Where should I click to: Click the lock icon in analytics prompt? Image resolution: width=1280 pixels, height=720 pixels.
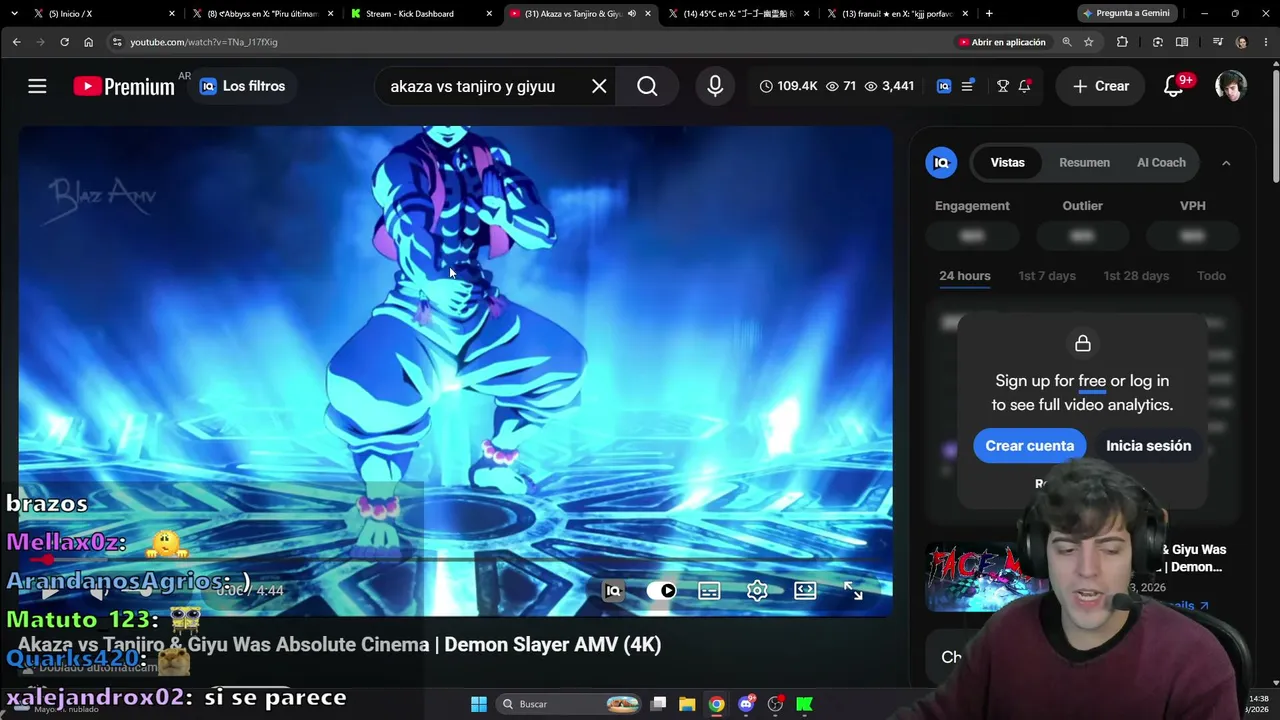click(1082, 344)
